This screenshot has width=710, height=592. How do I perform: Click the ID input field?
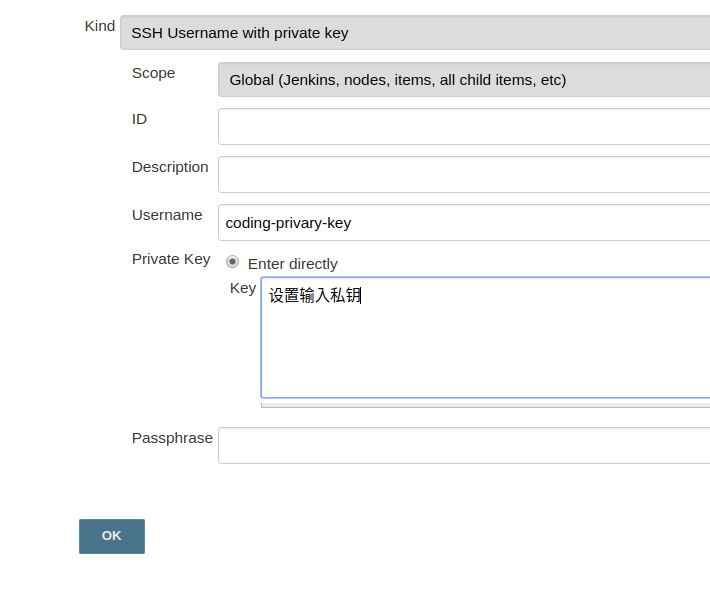(x=463, y=127)
